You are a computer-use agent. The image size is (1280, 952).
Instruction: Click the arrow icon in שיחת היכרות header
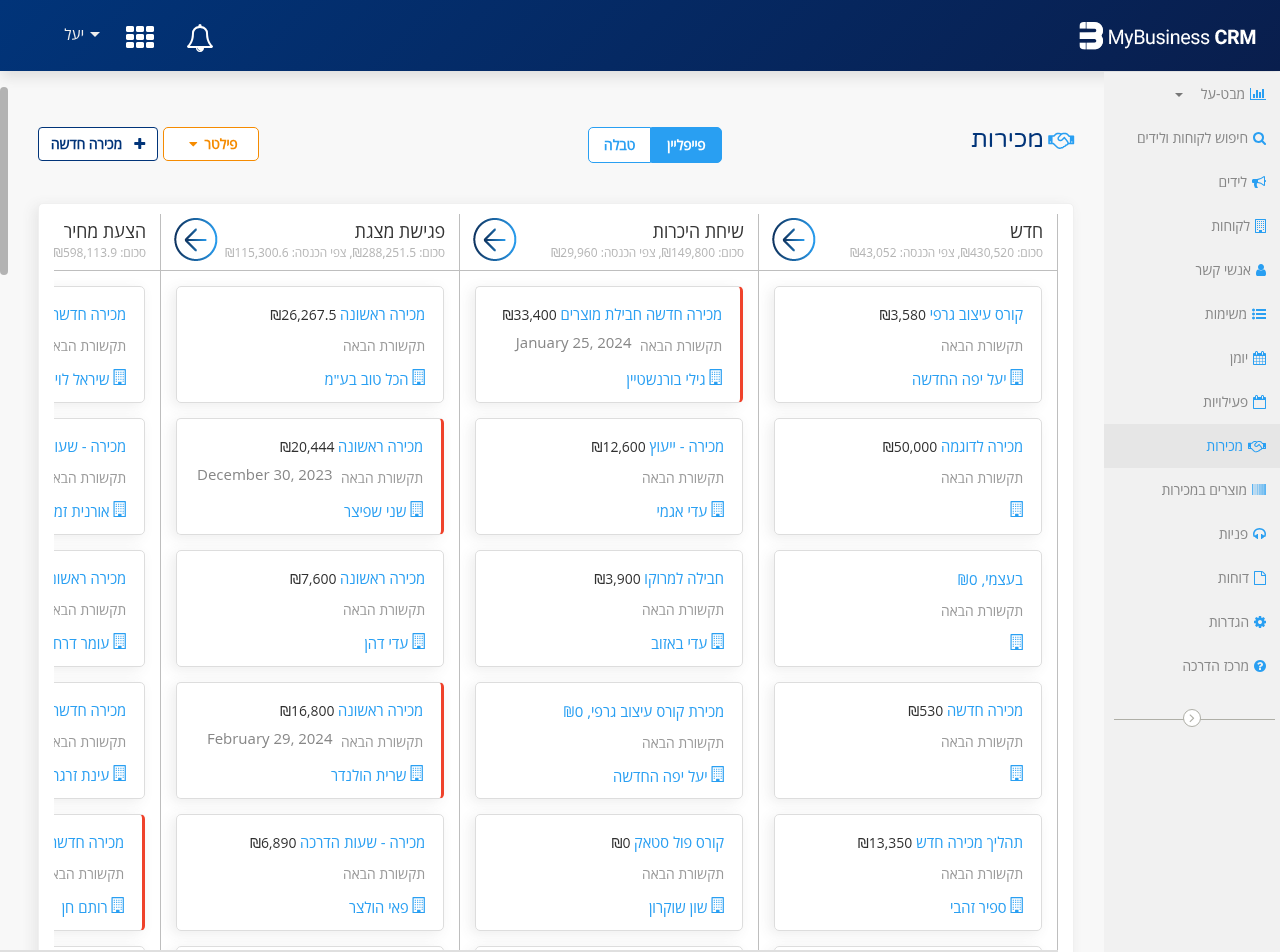tap(495, 240)
